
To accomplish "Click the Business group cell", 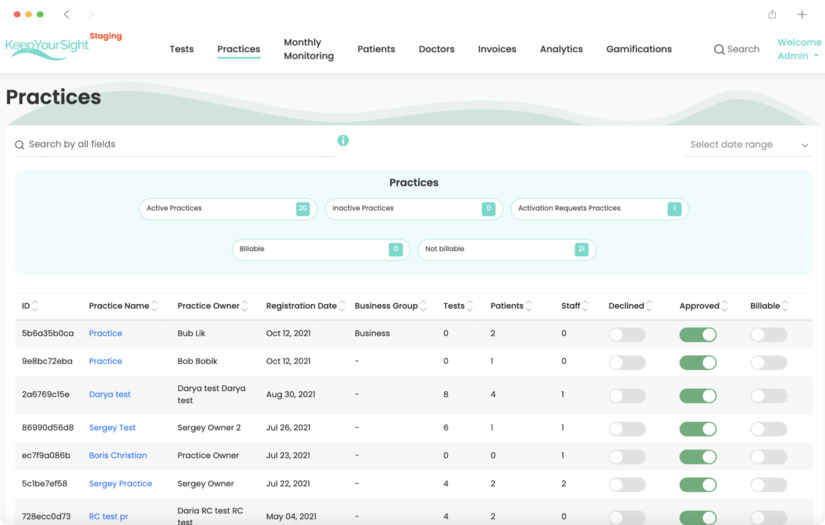I will (x=372, y=333).
